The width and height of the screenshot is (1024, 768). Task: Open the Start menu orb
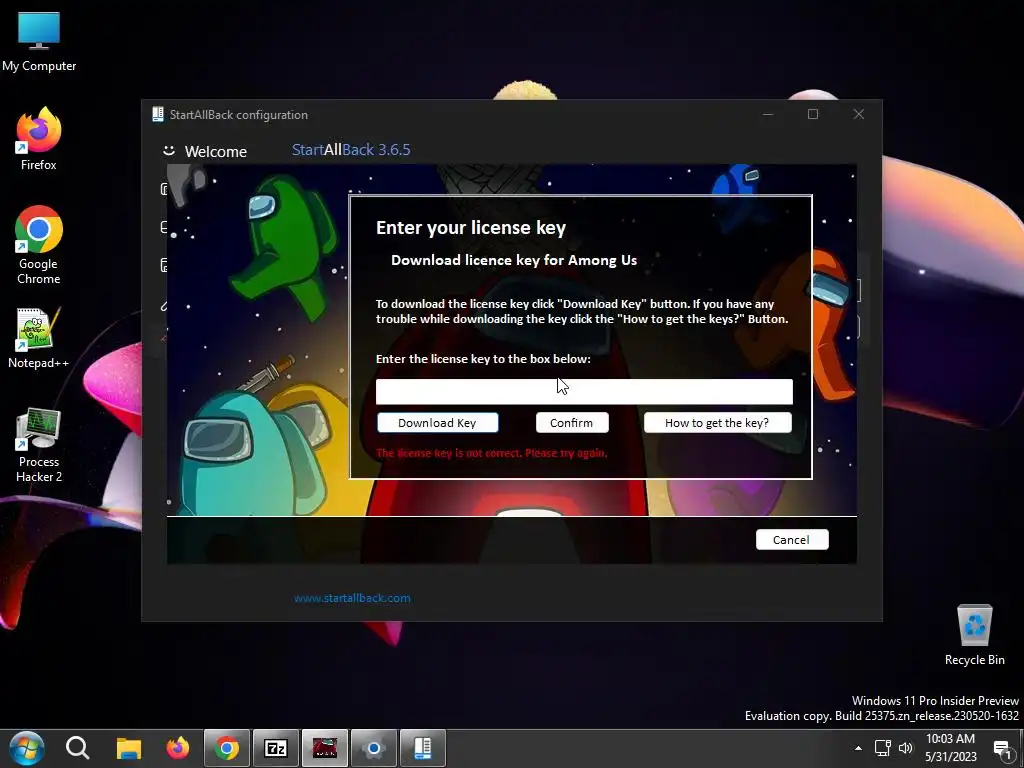[x=26, y=748]
